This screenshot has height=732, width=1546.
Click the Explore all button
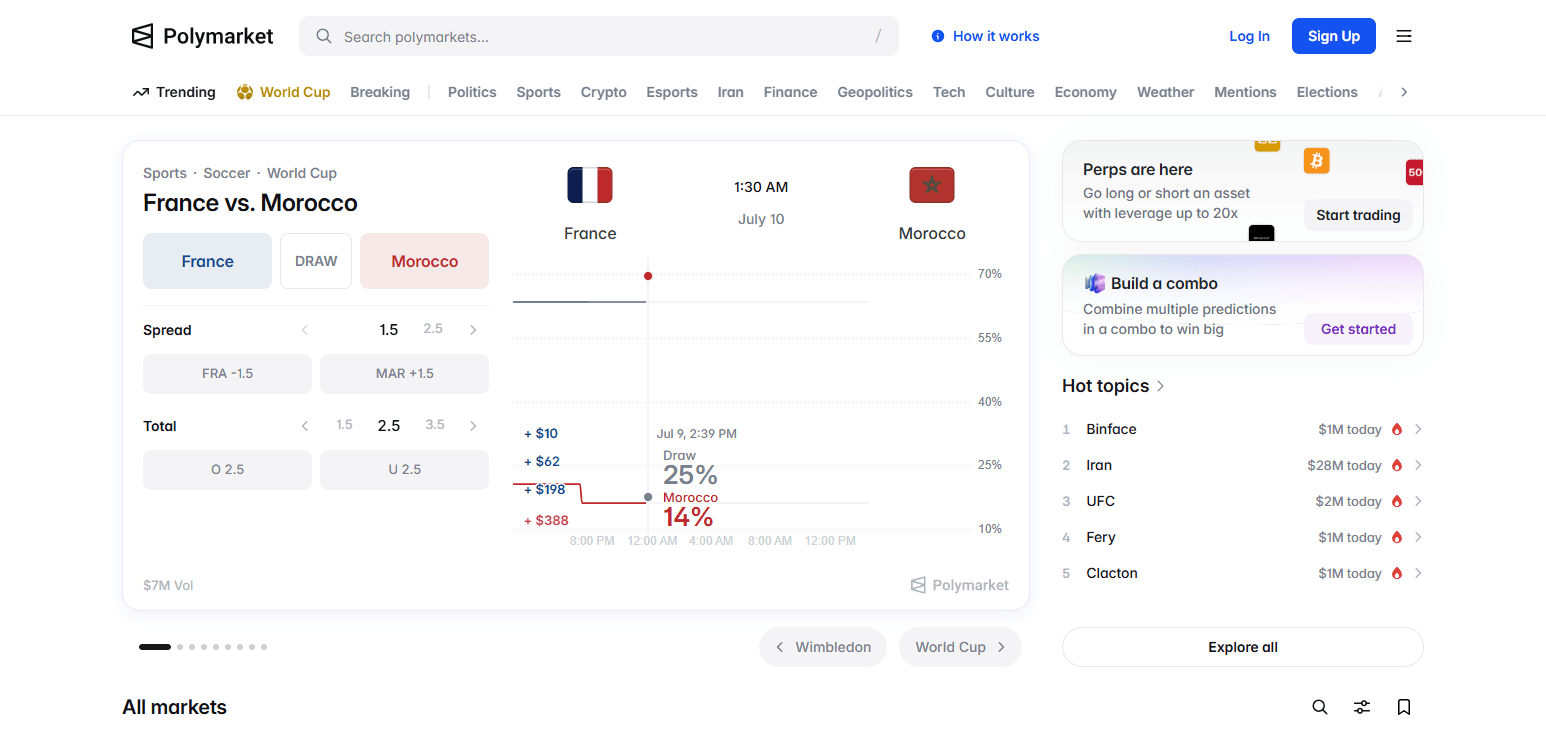point(1242,647)
